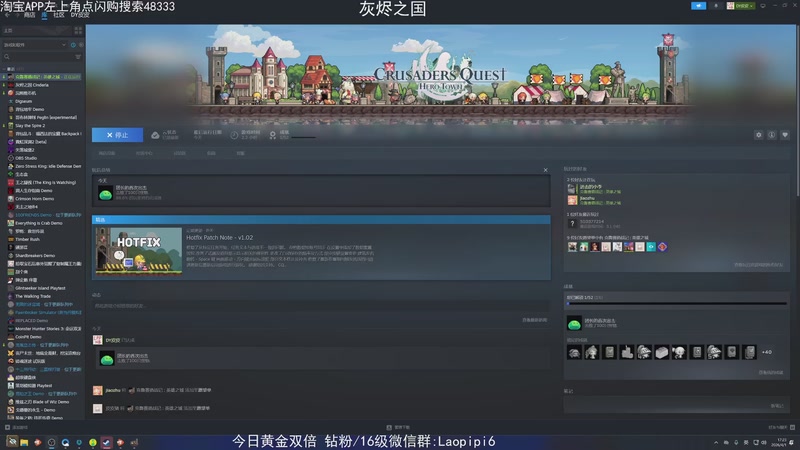The image size is (800, 450).
Task: Click the brick locked achievement icon
Action: [662, 352]
